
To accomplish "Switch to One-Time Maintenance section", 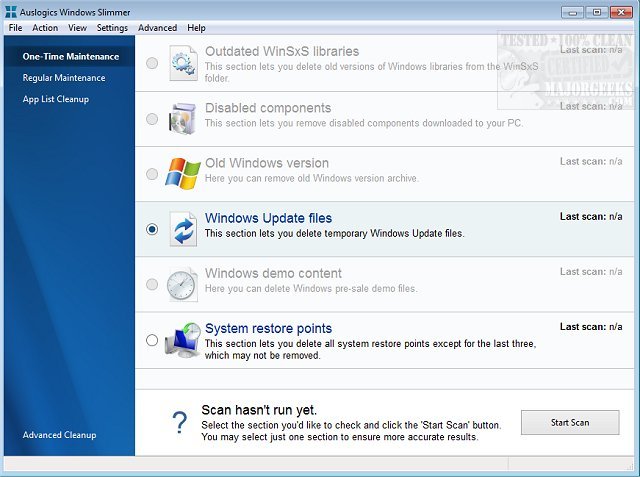I will [x=71, y=56].
